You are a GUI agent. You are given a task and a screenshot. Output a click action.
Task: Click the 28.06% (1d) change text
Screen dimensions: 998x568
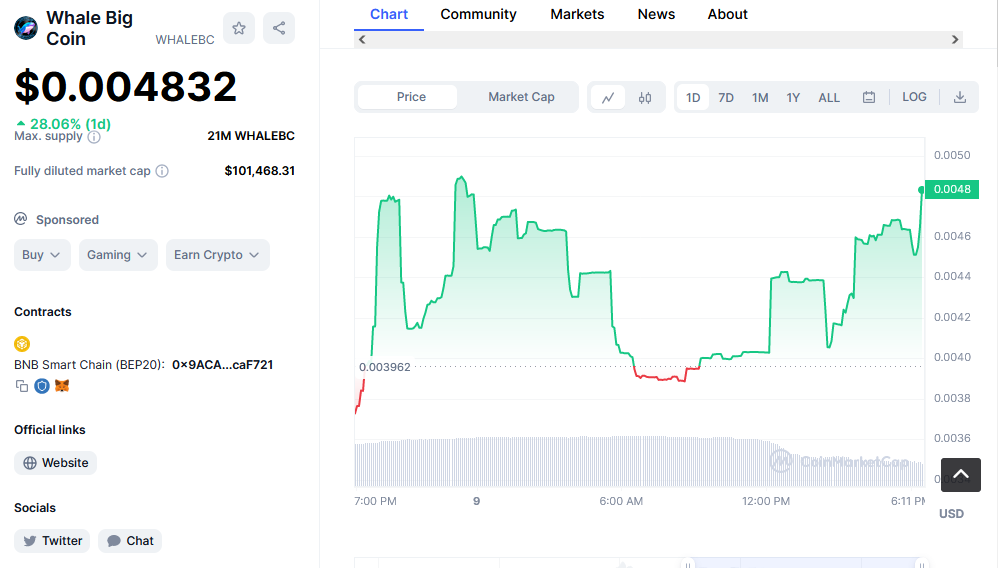coord(64,124)
